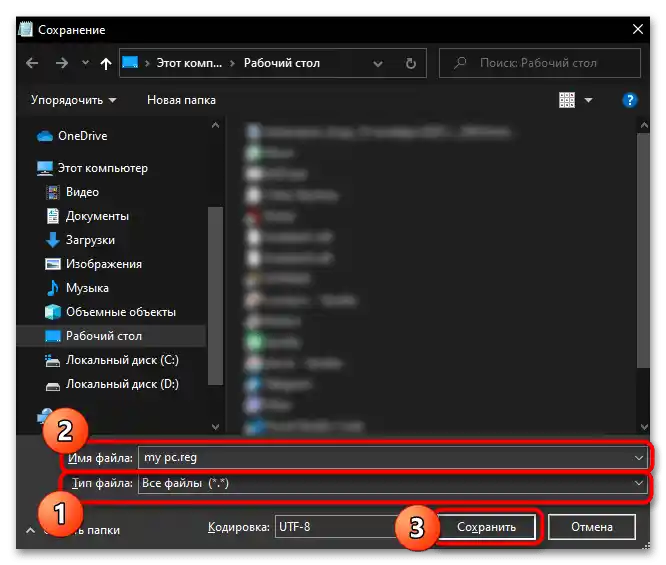The height and width of the screenshot is (565, 666).
Task: Click the drive icon for disk C:
Action: click(53, 361)
